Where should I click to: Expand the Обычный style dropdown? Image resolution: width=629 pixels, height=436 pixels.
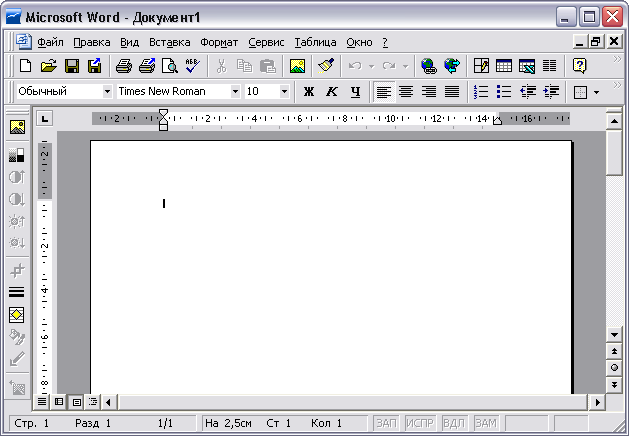(x=107, y=92)
